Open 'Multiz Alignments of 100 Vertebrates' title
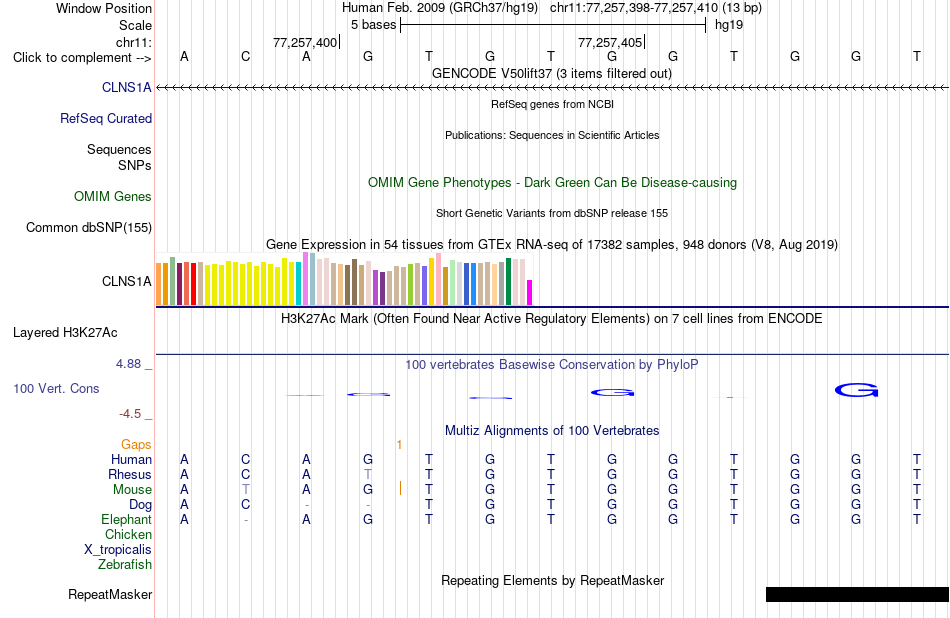This screenshot has width=950, height=618. coord(552,431)
